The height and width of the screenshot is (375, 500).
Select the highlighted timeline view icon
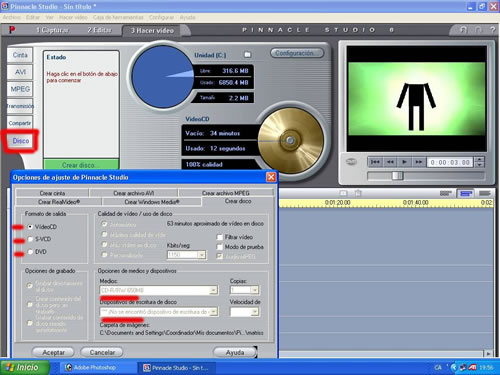point(466,193)
